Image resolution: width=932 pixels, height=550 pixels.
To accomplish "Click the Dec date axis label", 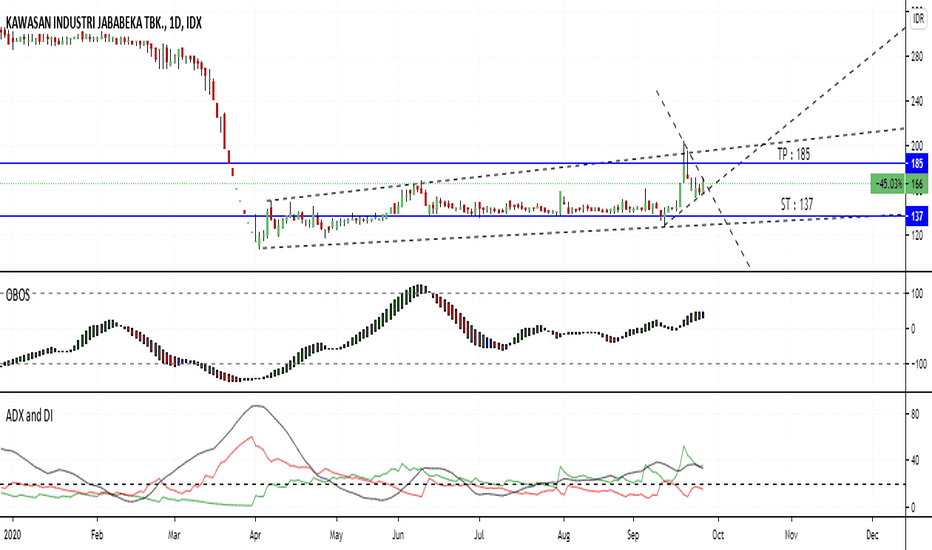I will click(872, 535).
